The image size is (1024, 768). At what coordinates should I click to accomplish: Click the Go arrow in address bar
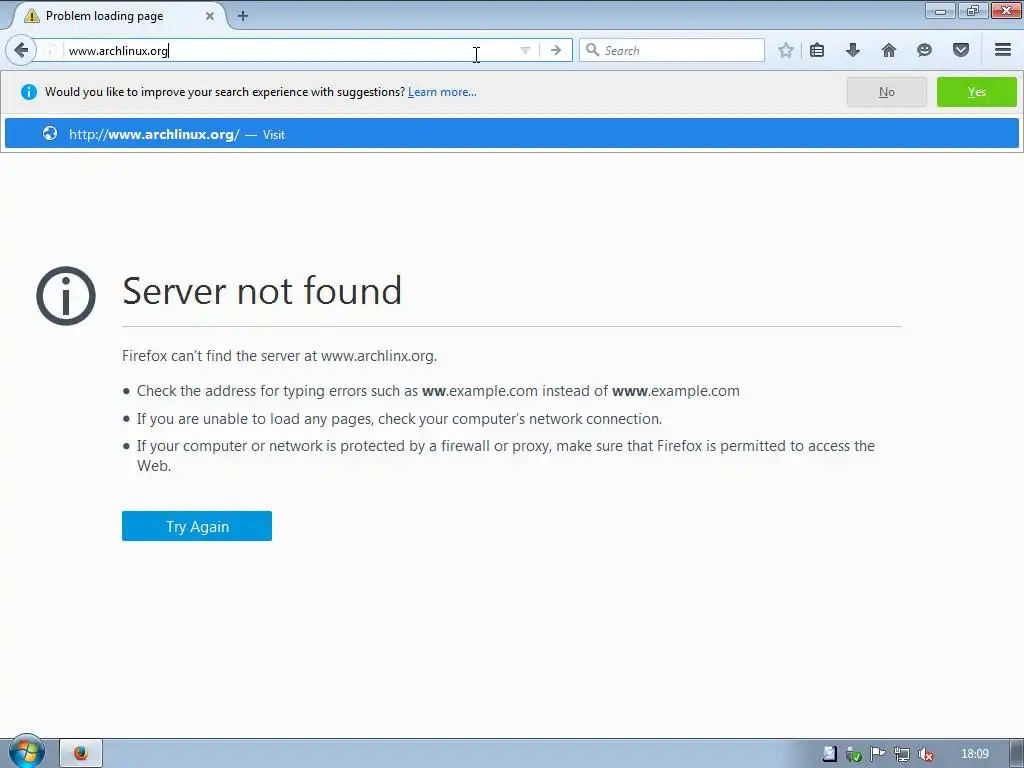556,50
